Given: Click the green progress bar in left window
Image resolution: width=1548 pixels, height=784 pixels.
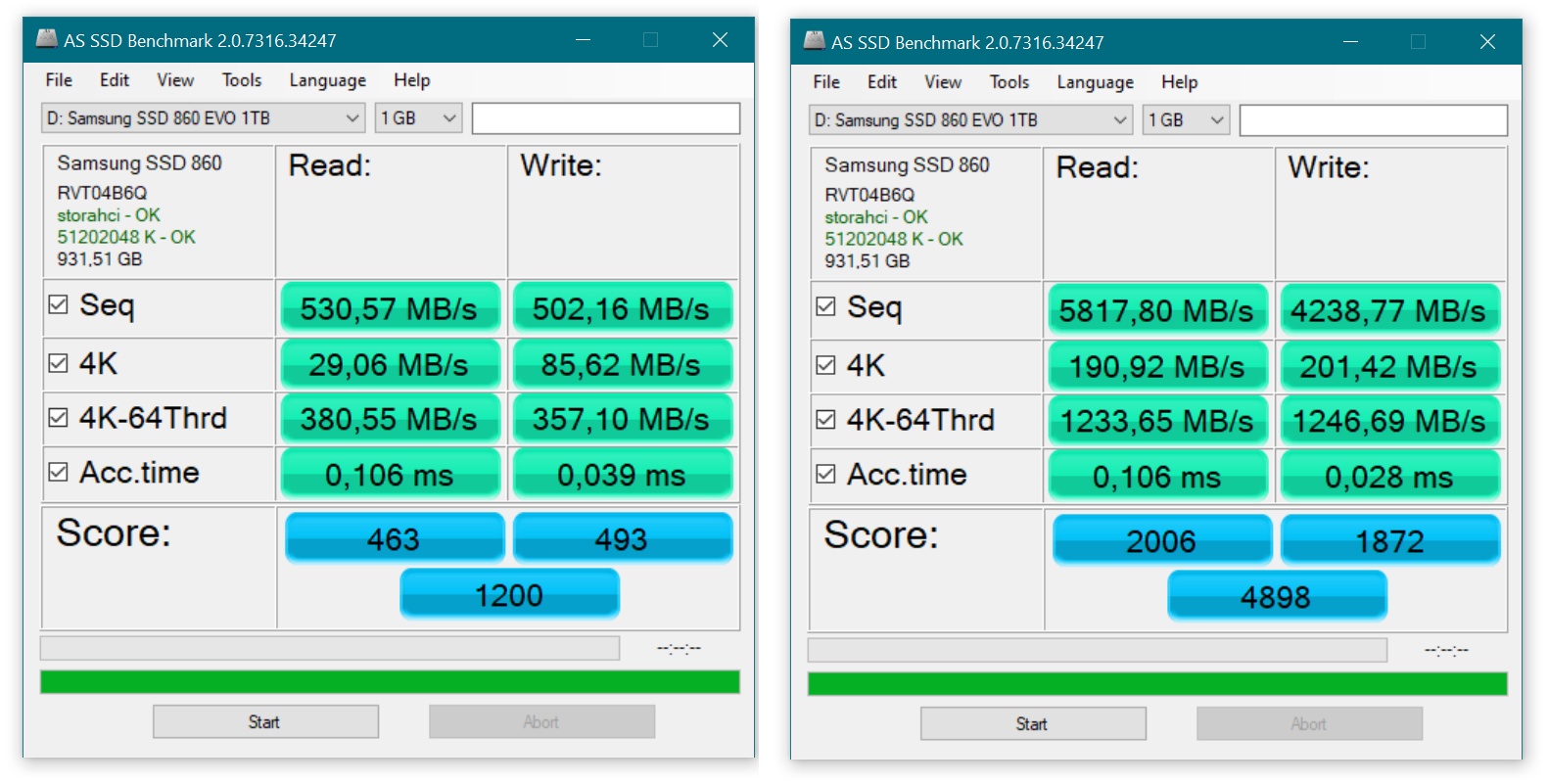Looking at the screenshot, I should click(390, 682).
